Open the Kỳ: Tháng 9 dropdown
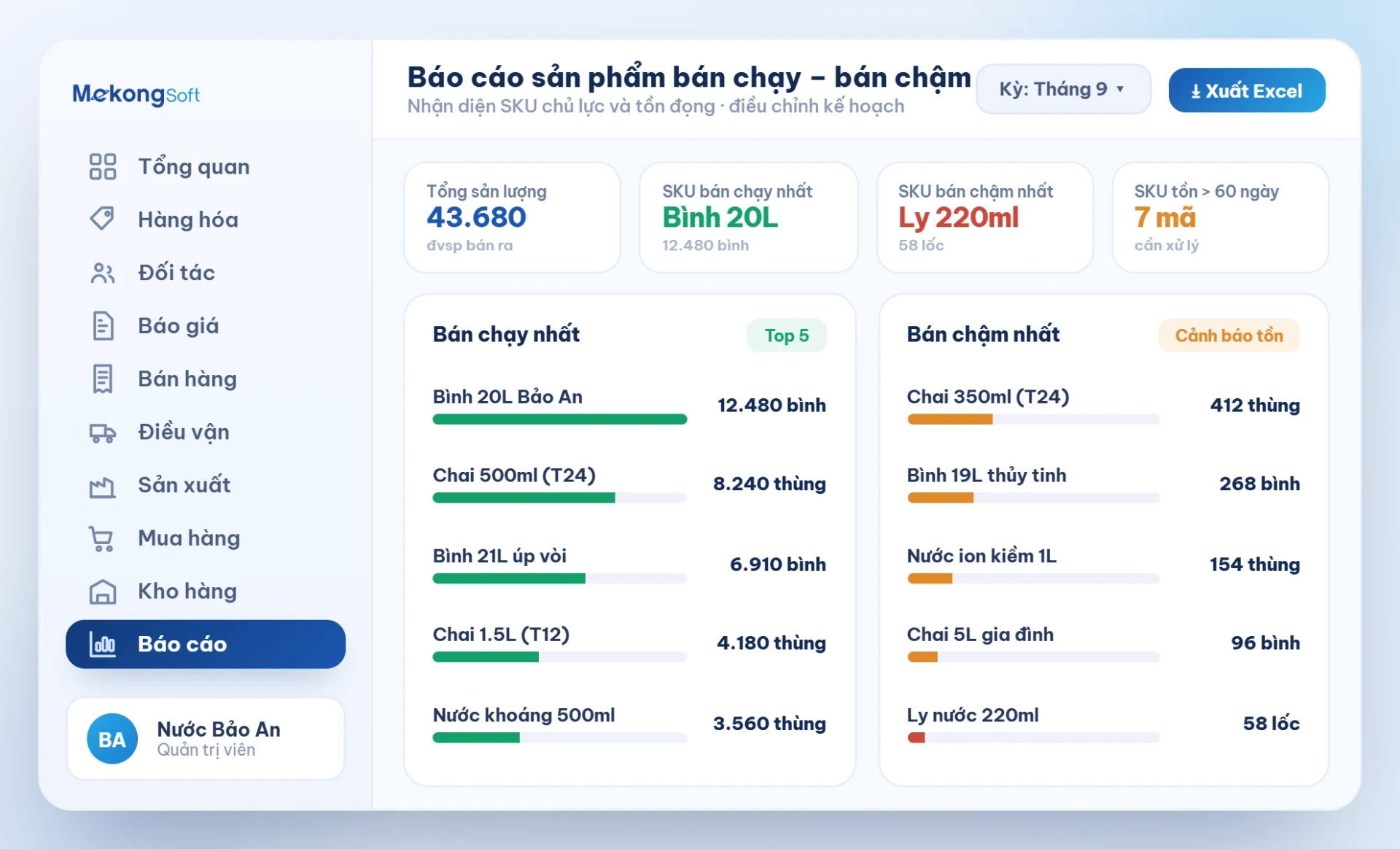 1063,90
